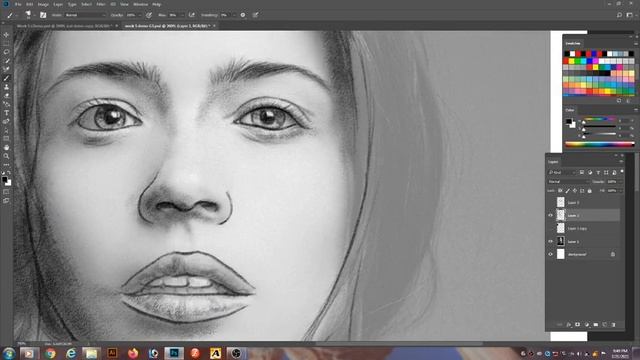640x360 pixels.
Task: Pick a color from the color ramp bar
Action: [x=600, y=144]
